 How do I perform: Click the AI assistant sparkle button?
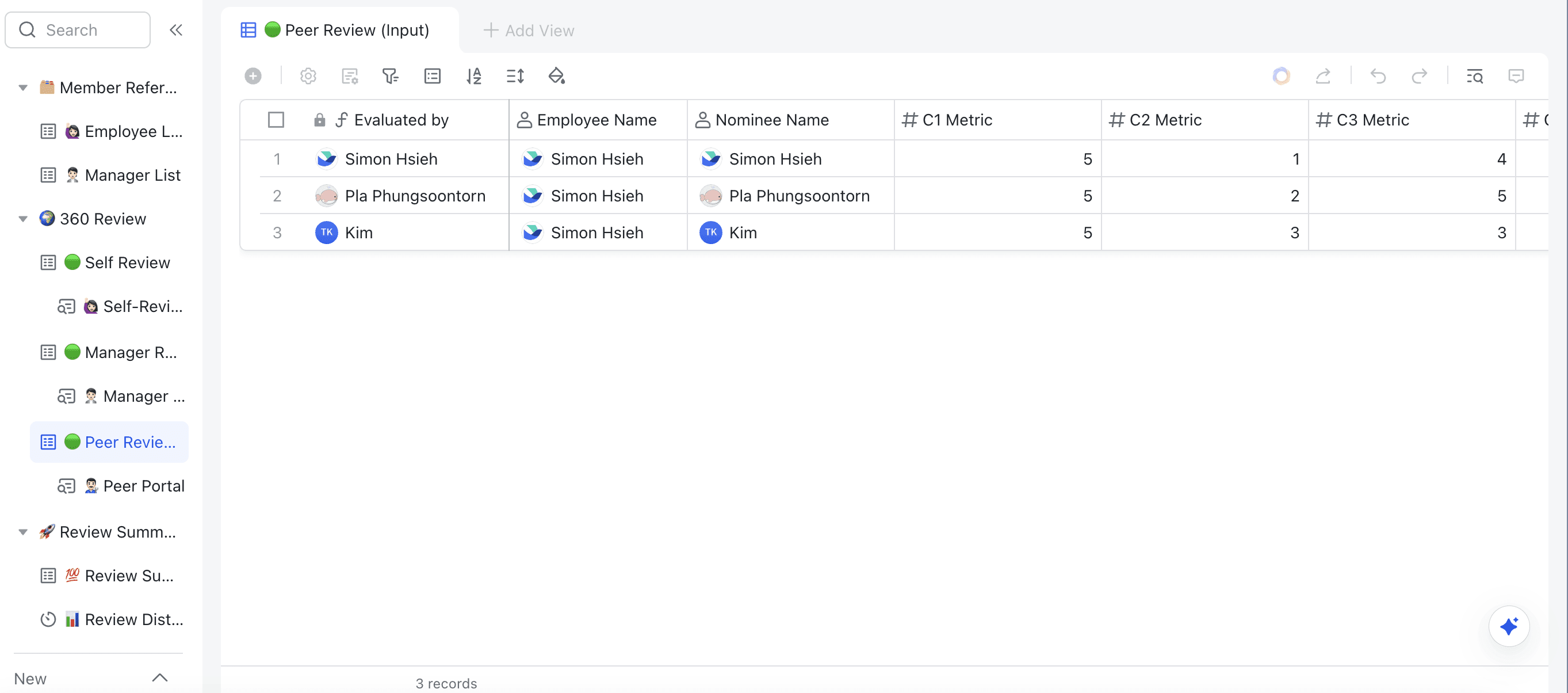(x=1508, y=626)
